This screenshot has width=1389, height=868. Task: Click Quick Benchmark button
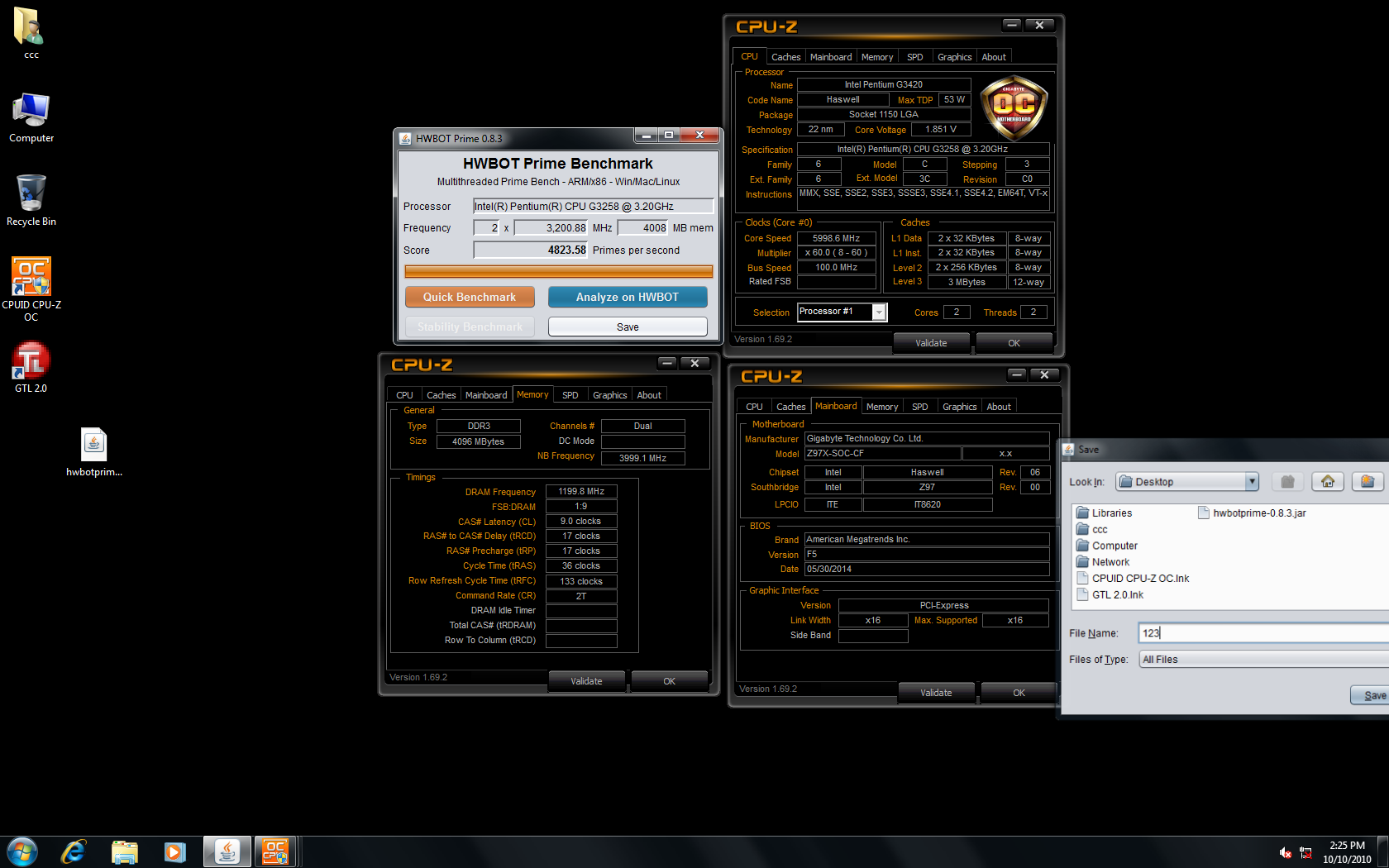pyautogui.click(x=470, y=297)
